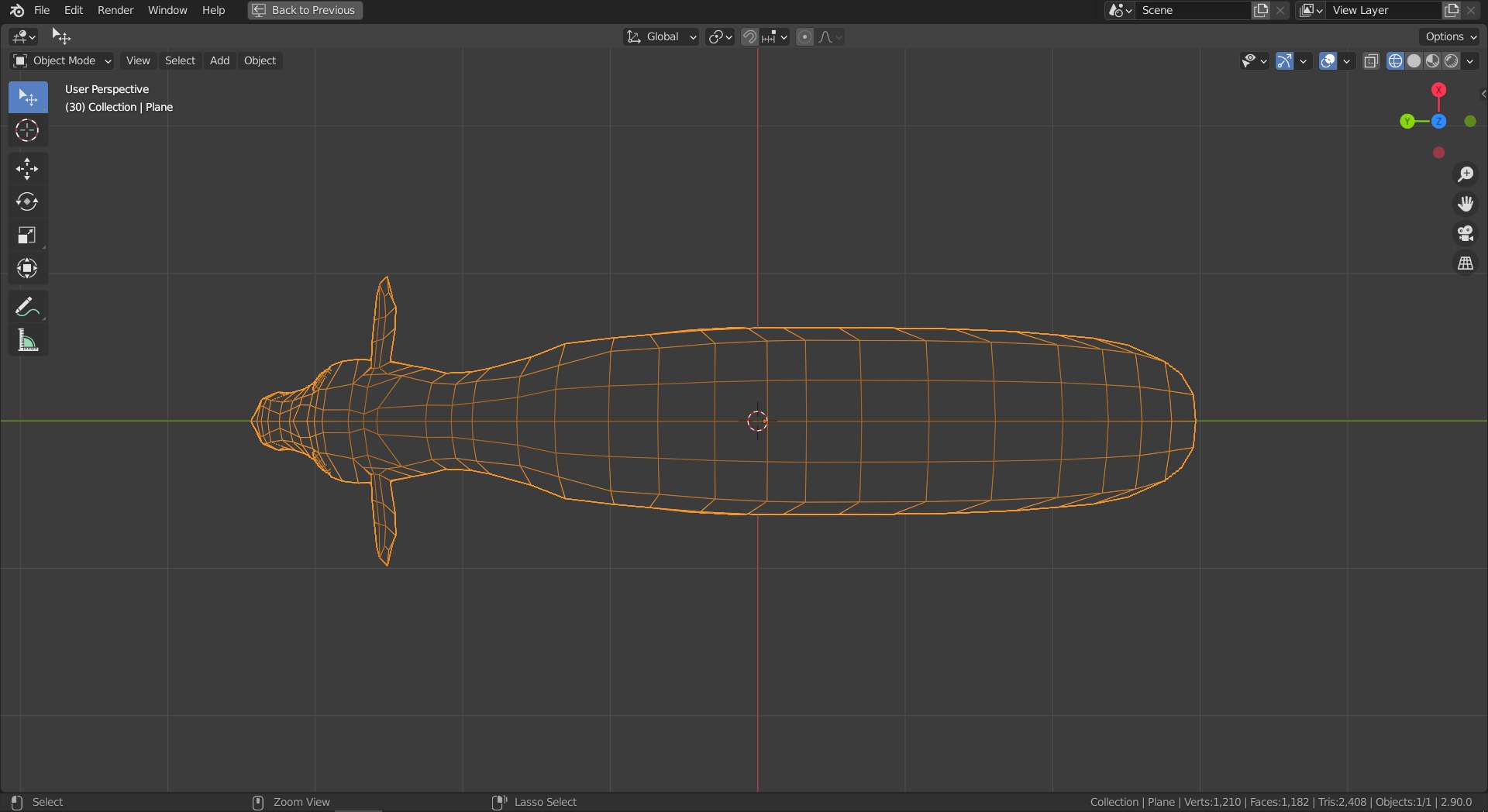Choose the Scale tool
The height and width of the screenshot is (812, 1488).
click(27, 236)
